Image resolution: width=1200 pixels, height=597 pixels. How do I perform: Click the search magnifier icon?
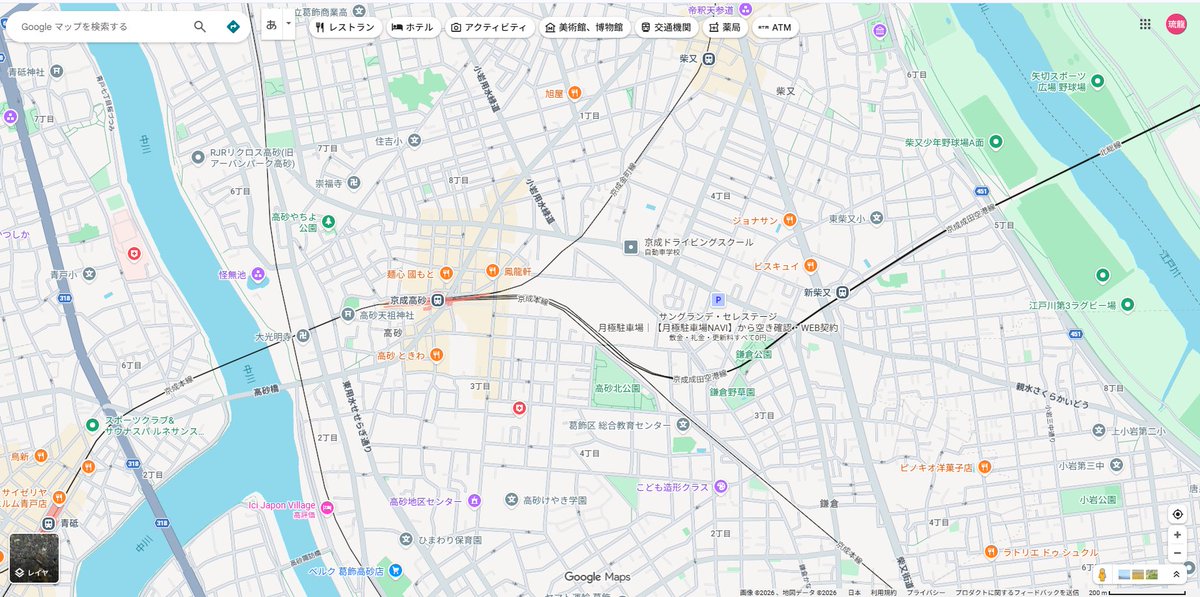[x=200, y=27]
